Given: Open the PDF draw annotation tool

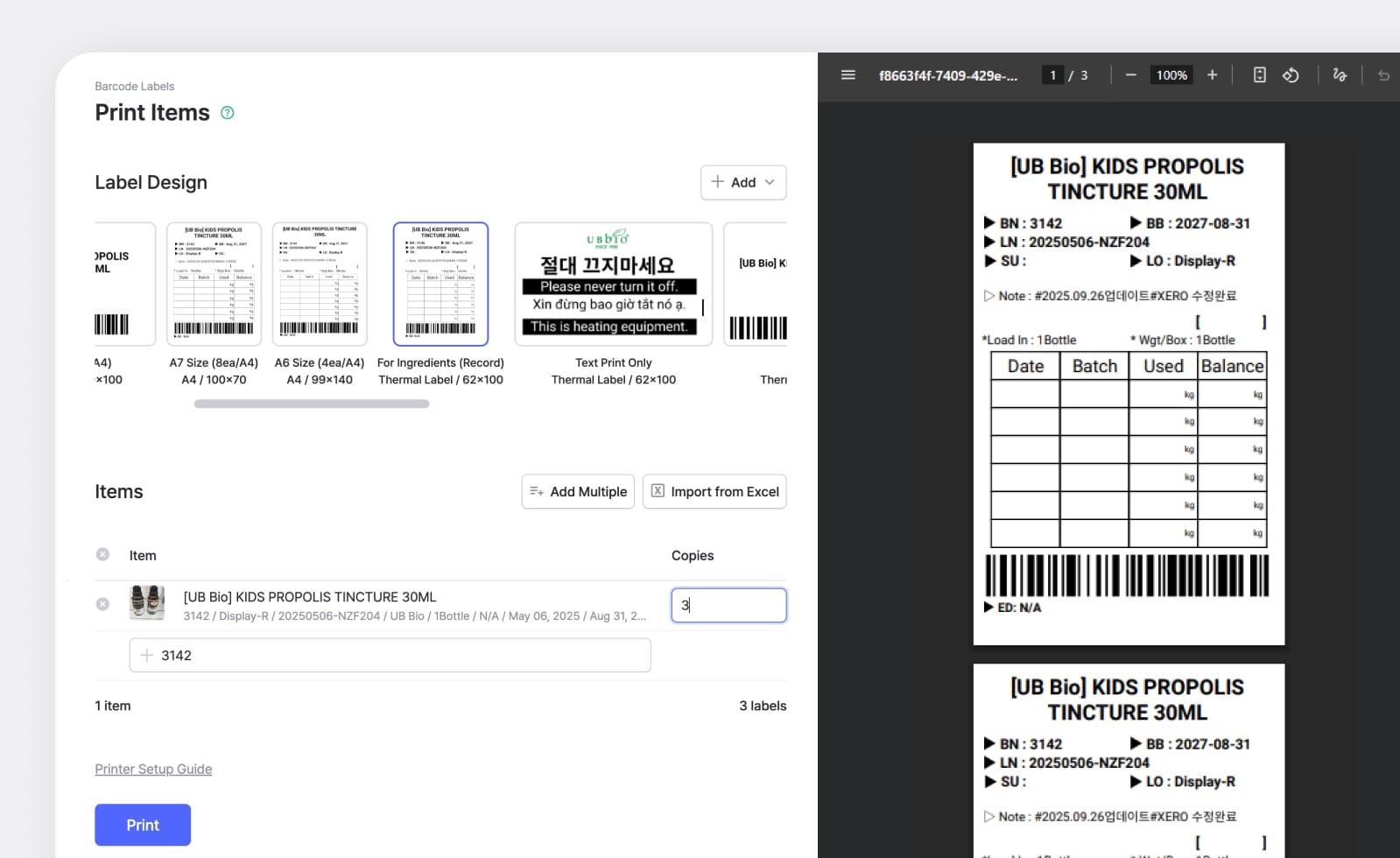Looking at the screenshot, I should tap(1339, 75).
